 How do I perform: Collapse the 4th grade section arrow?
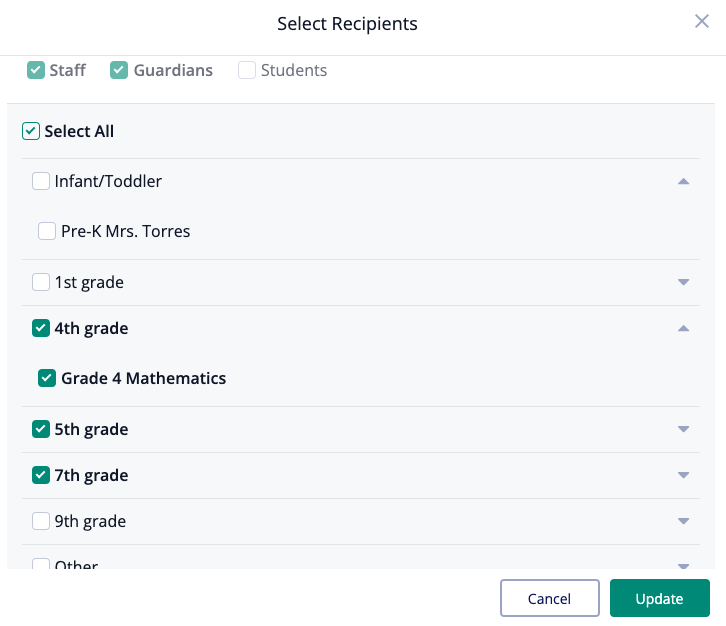coord(683,329)
